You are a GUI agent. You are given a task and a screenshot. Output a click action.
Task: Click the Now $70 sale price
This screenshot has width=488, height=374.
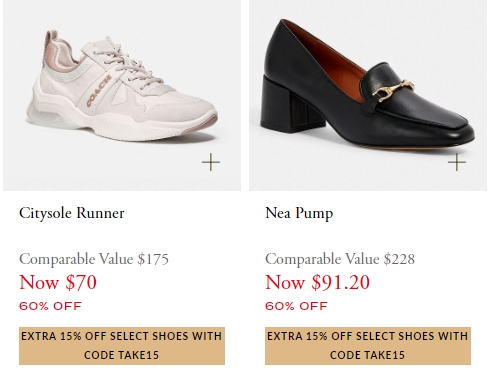pos(58,282)
